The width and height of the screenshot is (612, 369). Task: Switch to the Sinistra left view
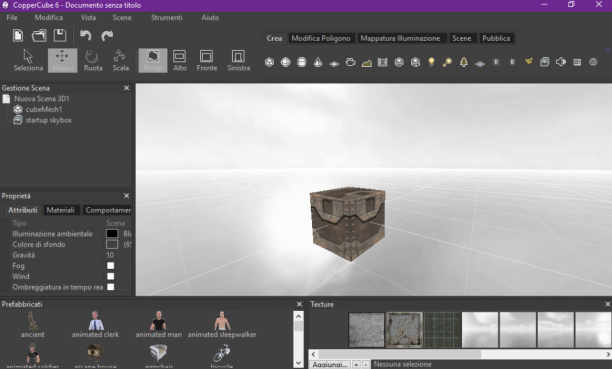pyautogui.click(x=238, y=61)
